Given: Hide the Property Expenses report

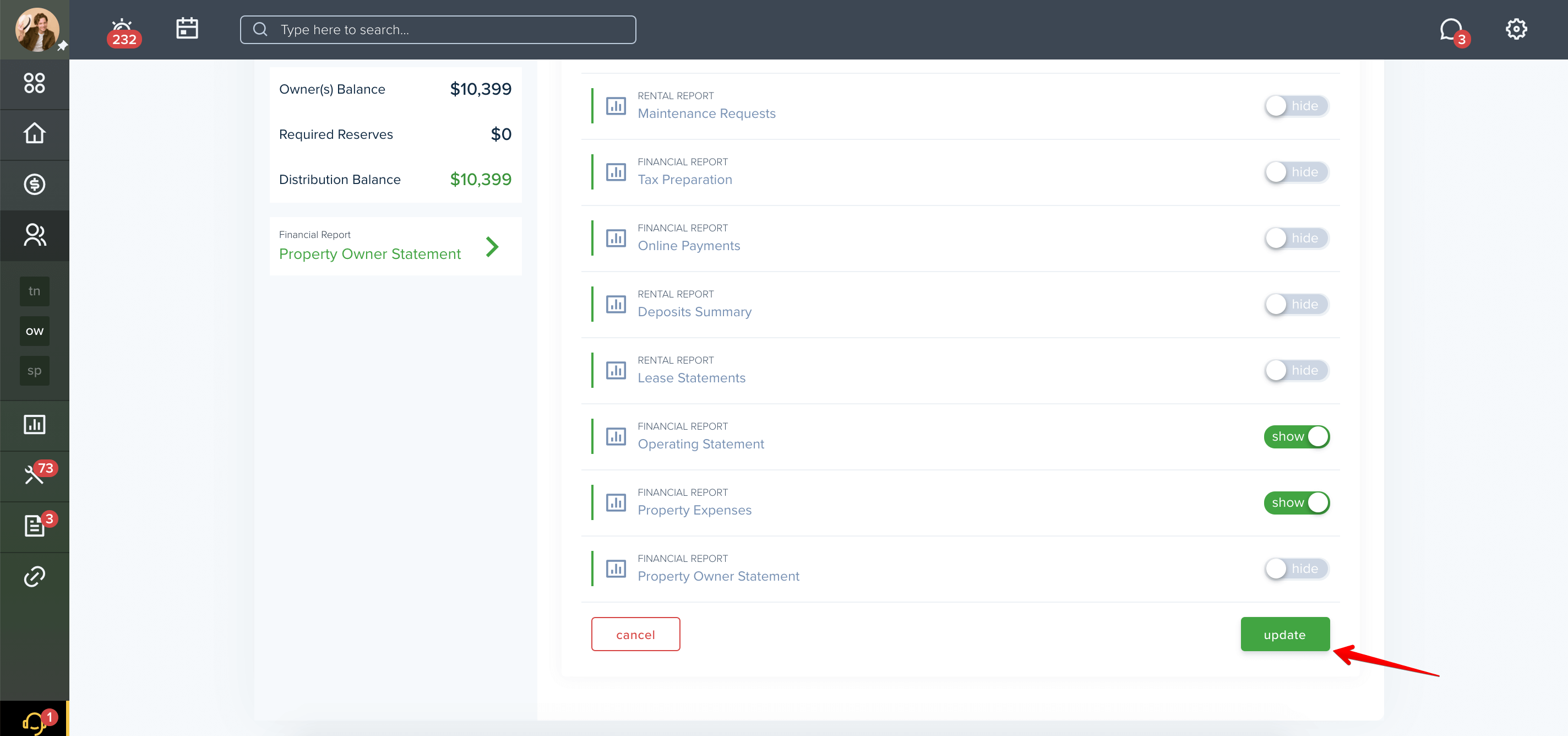Looking at the screenshot, I should (x=1297, y=502).
